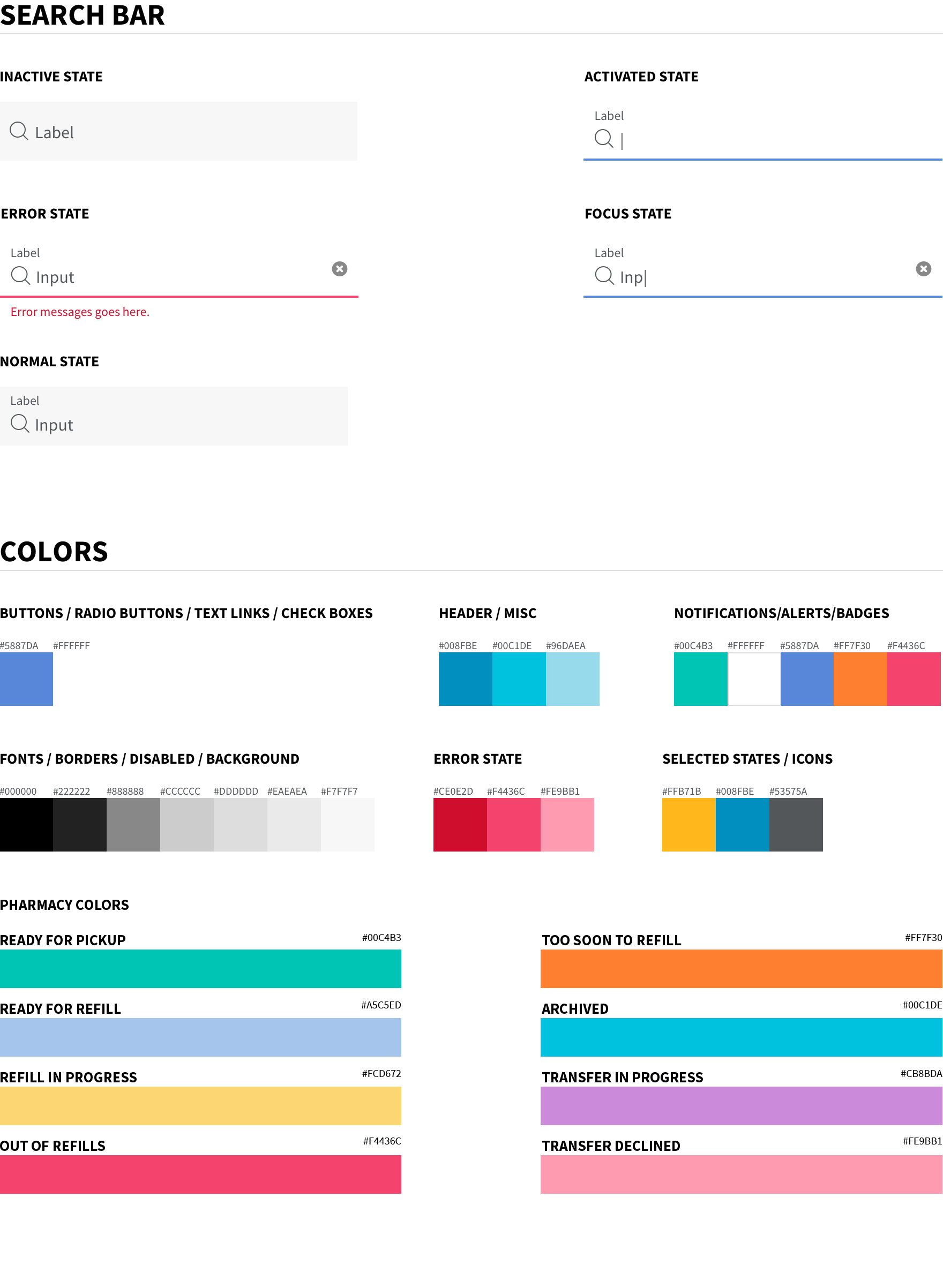Click the 'NOTIFICATIONS/ALERTS/BADGES' heading
This screenshot has height=1288, width=943.
coord(781,613)
